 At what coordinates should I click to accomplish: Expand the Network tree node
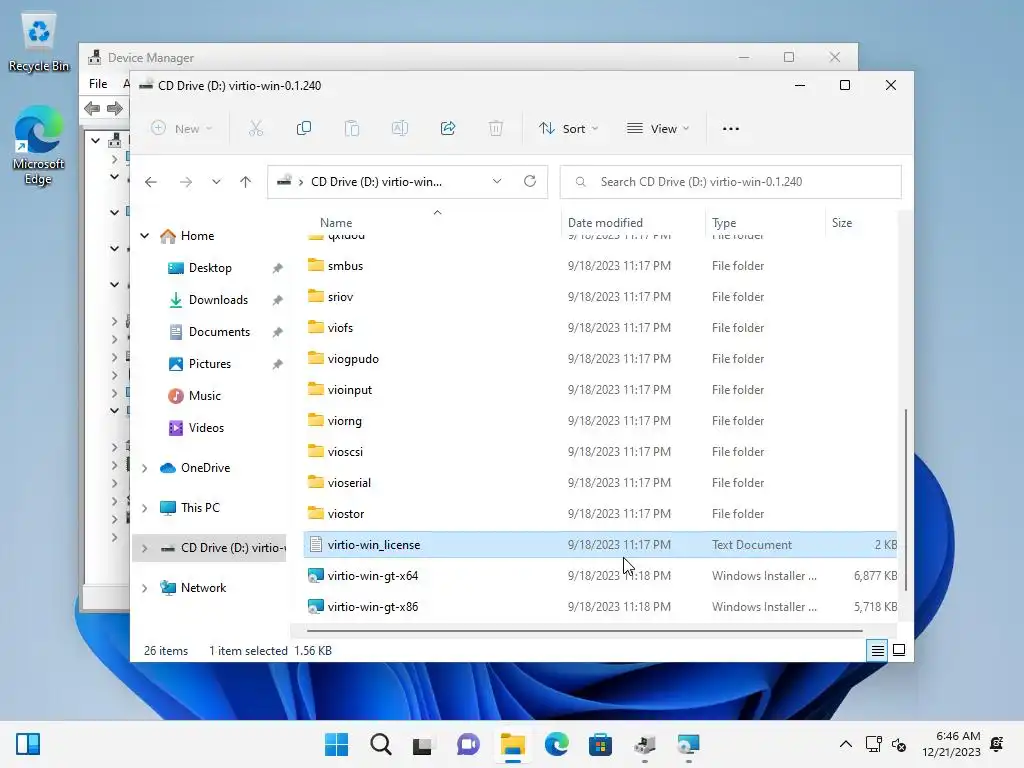pos(144,588)
